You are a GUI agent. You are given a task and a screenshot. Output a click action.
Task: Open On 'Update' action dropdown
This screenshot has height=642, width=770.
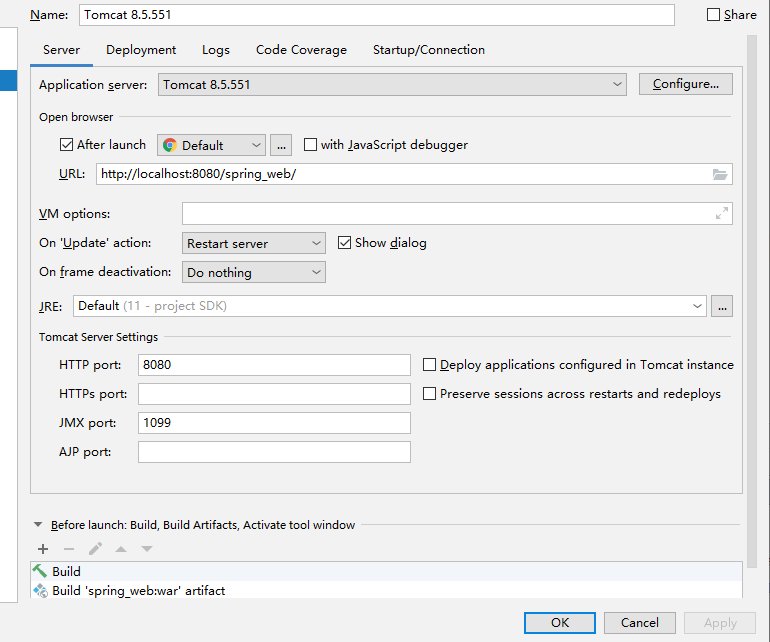253,243
